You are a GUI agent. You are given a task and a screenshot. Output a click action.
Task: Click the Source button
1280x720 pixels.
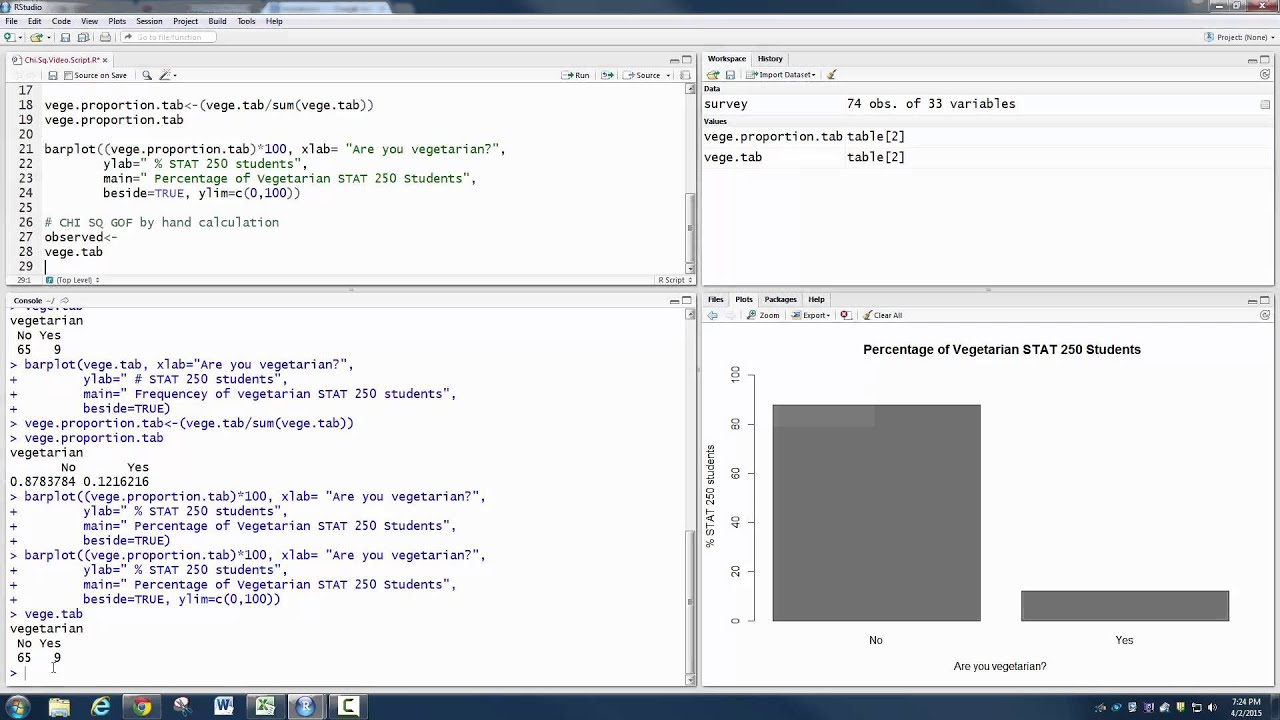(x=641, y=75)
